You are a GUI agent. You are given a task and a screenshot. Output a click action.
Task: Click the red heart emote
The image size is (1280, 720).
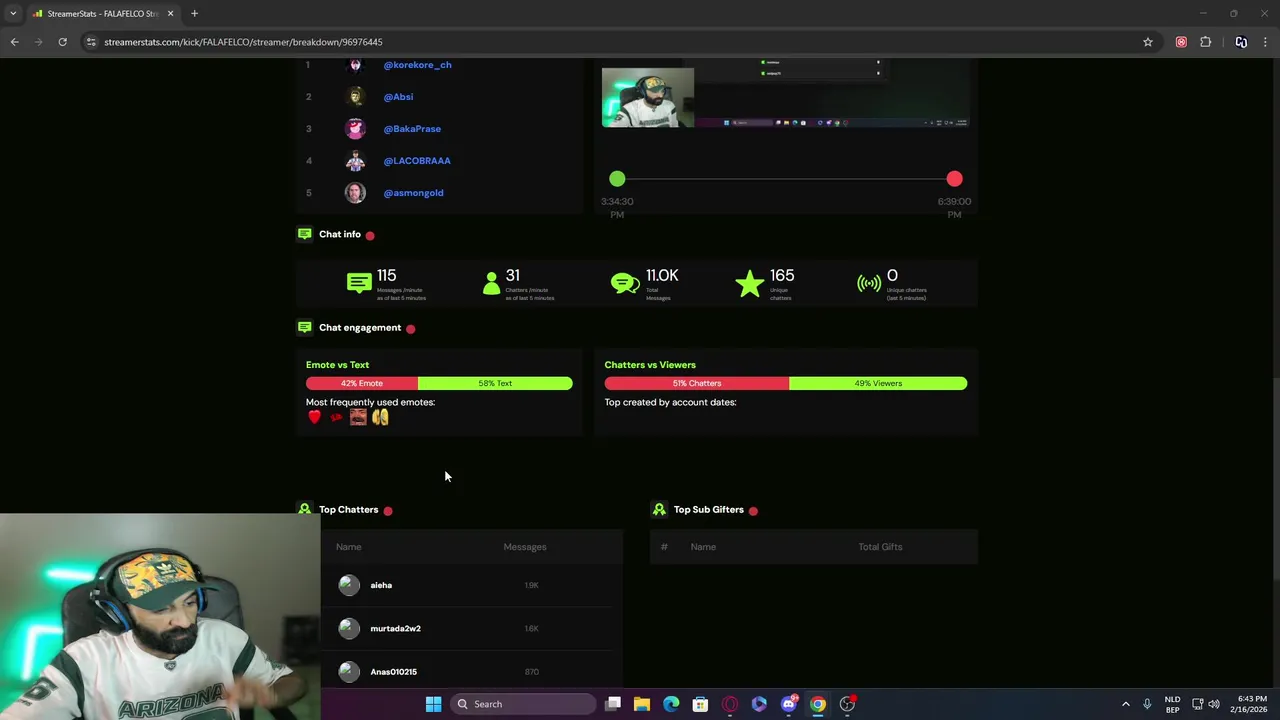pos(315,417)
